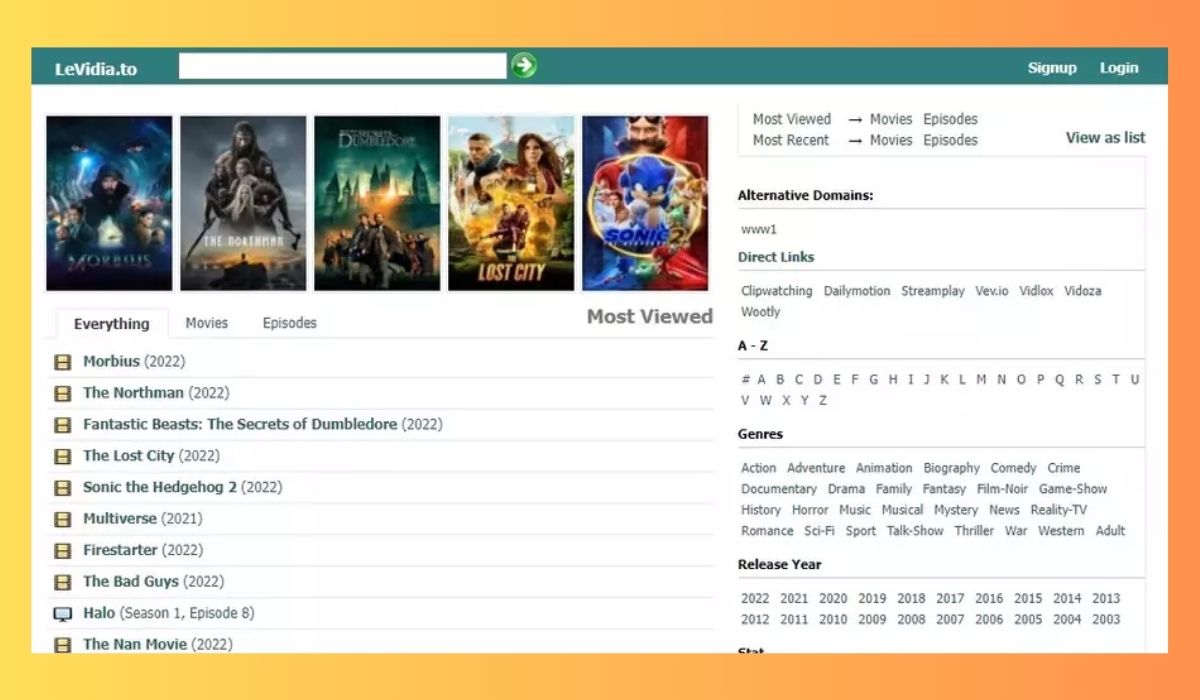Screen dimensions: 1200x700
Task: Open the Documentary genre
Action: tap(779, 489)
